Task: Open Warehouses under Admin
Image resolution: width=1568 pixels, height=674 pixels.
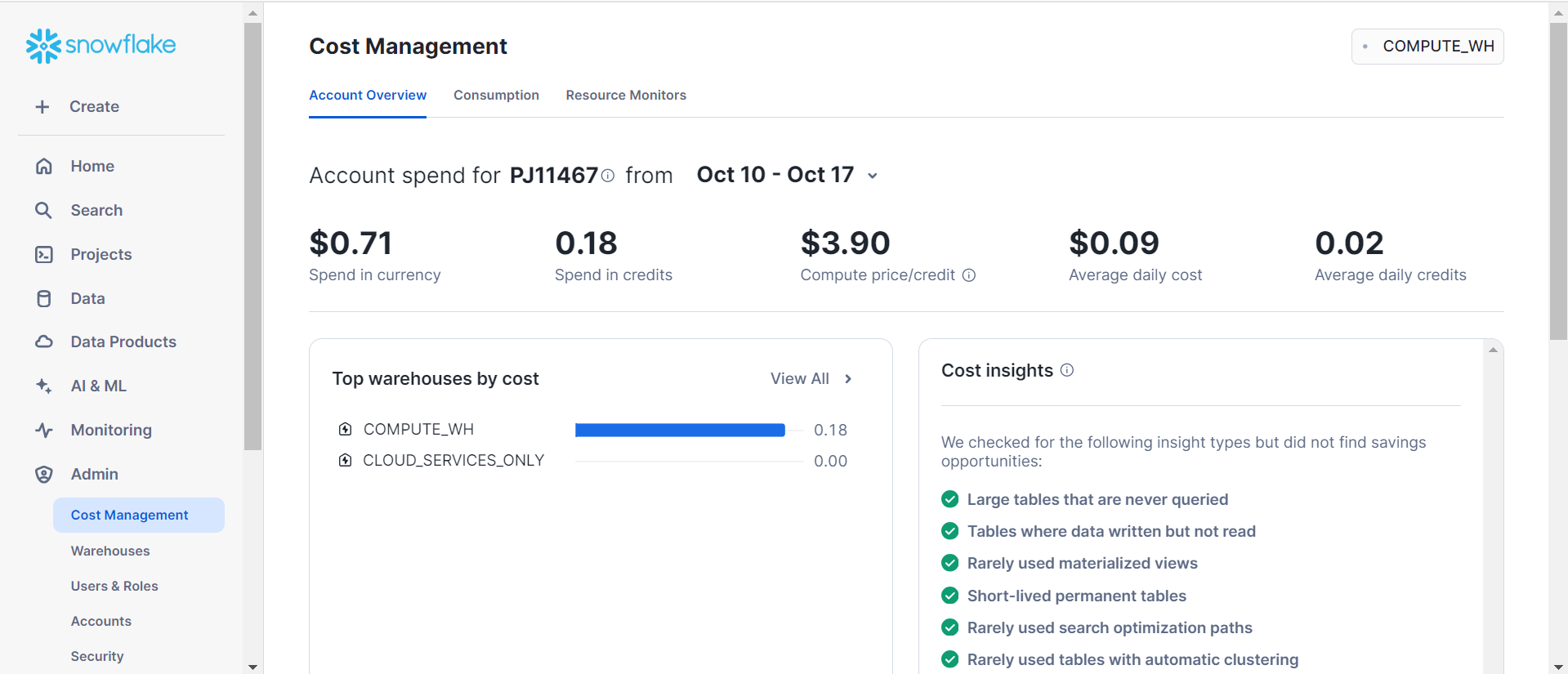Action: coord(110,551)
